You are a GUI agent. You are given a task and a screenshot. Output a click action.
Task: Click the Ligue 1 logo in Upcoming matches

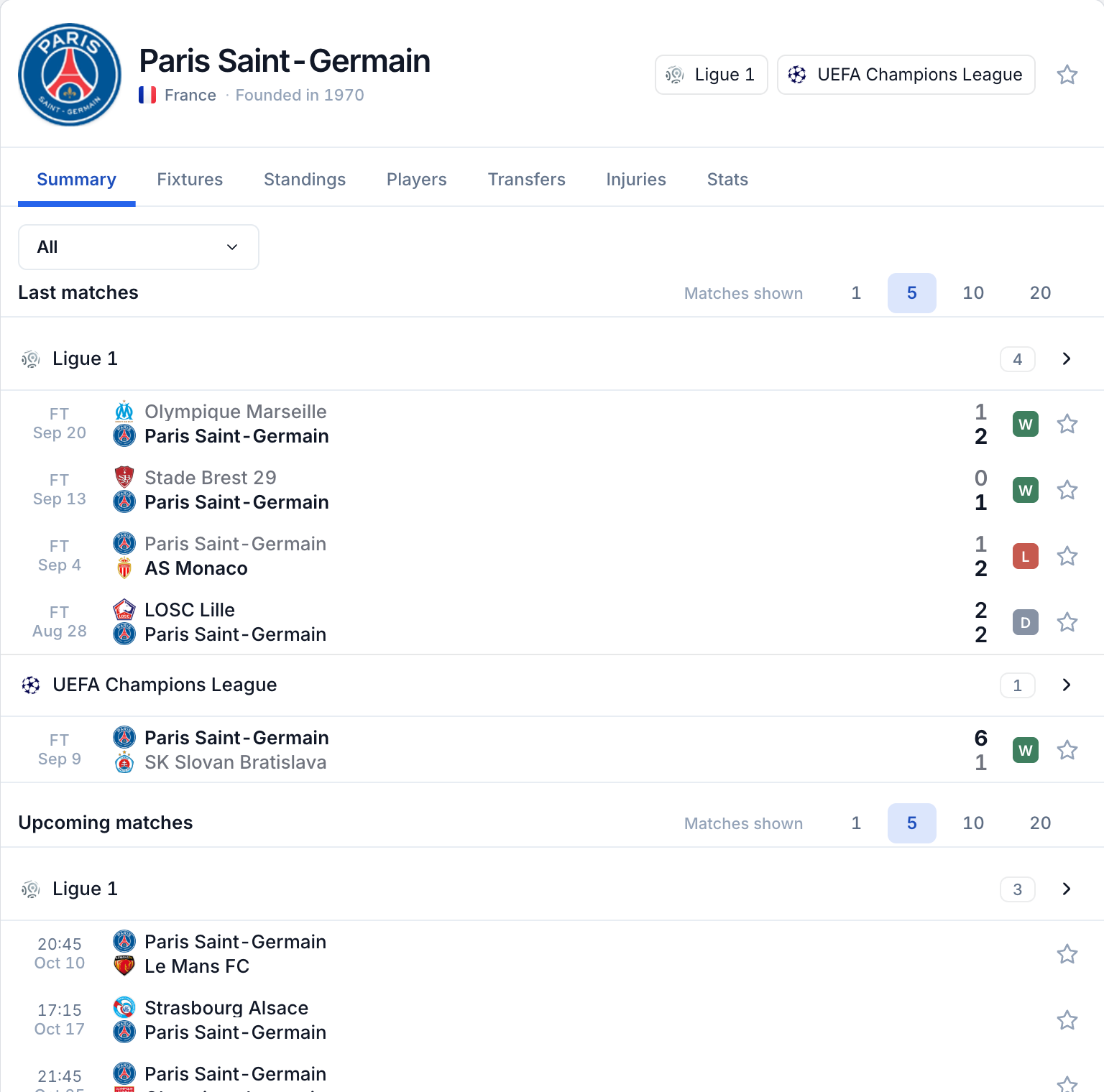[30, 889]
